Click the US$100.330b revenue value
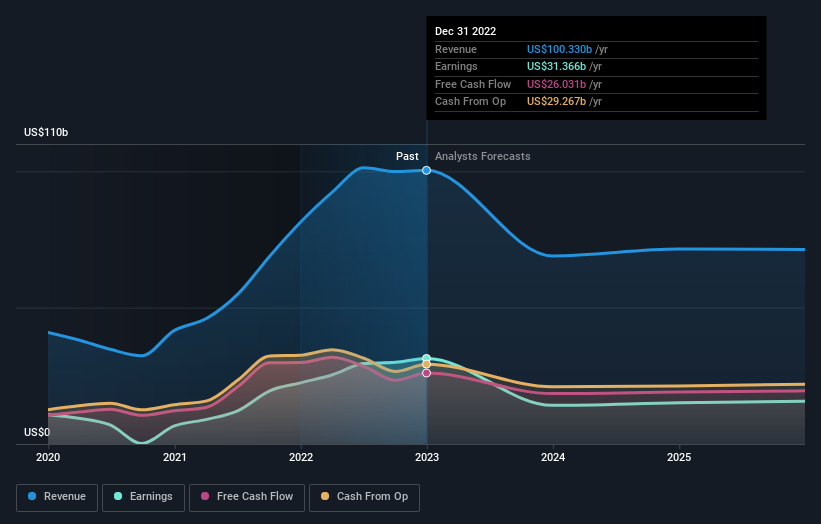Screen dimensions: 821x524 click(559, 49)
